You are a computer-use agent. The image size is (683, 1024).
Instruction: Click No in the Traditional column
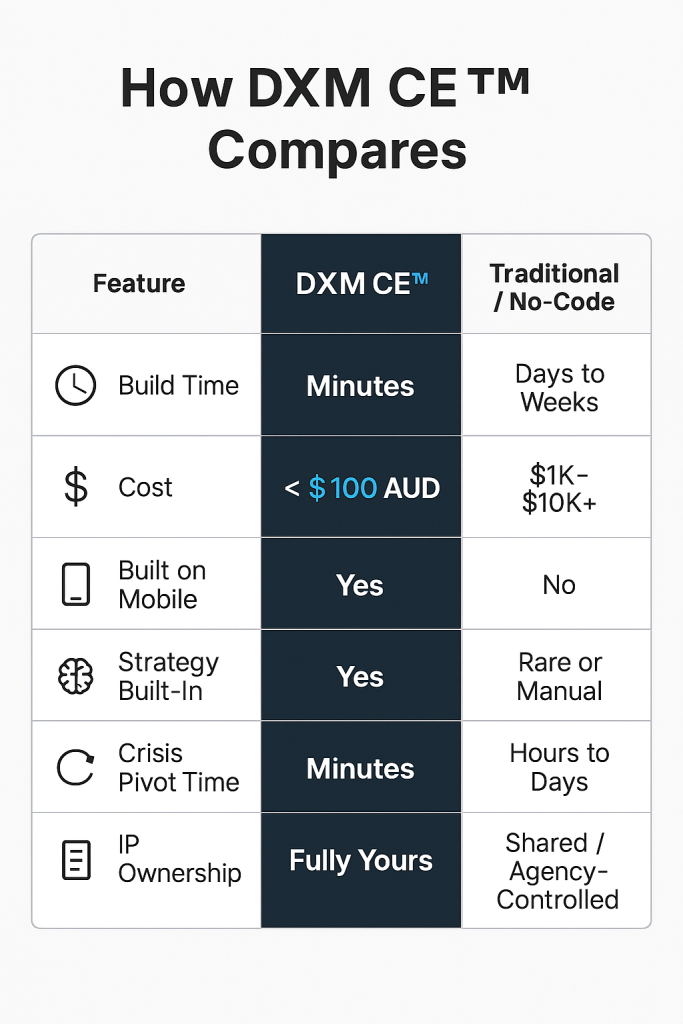(x=559, y=584)
